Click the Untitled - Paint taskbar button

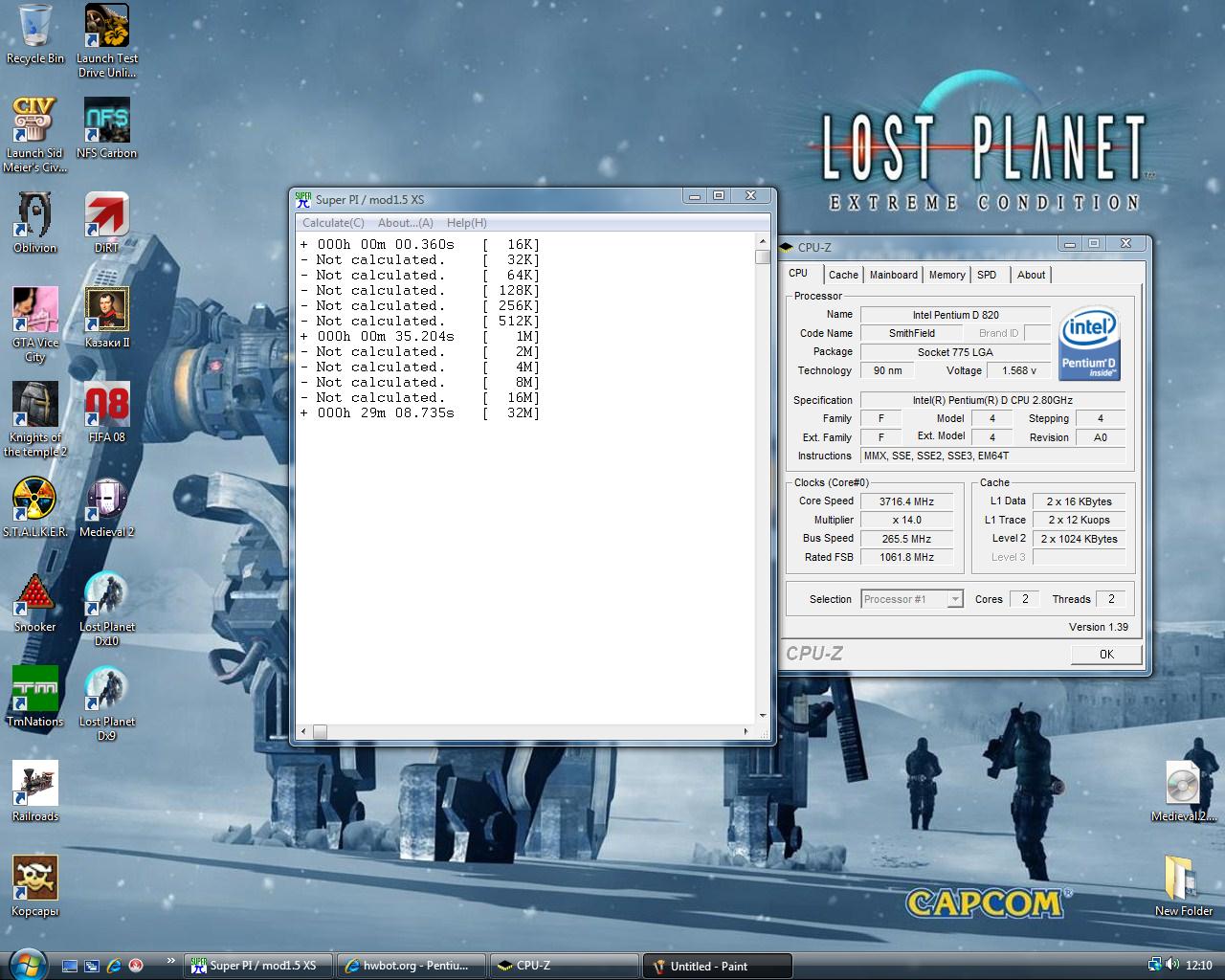[x=718, y=966]
